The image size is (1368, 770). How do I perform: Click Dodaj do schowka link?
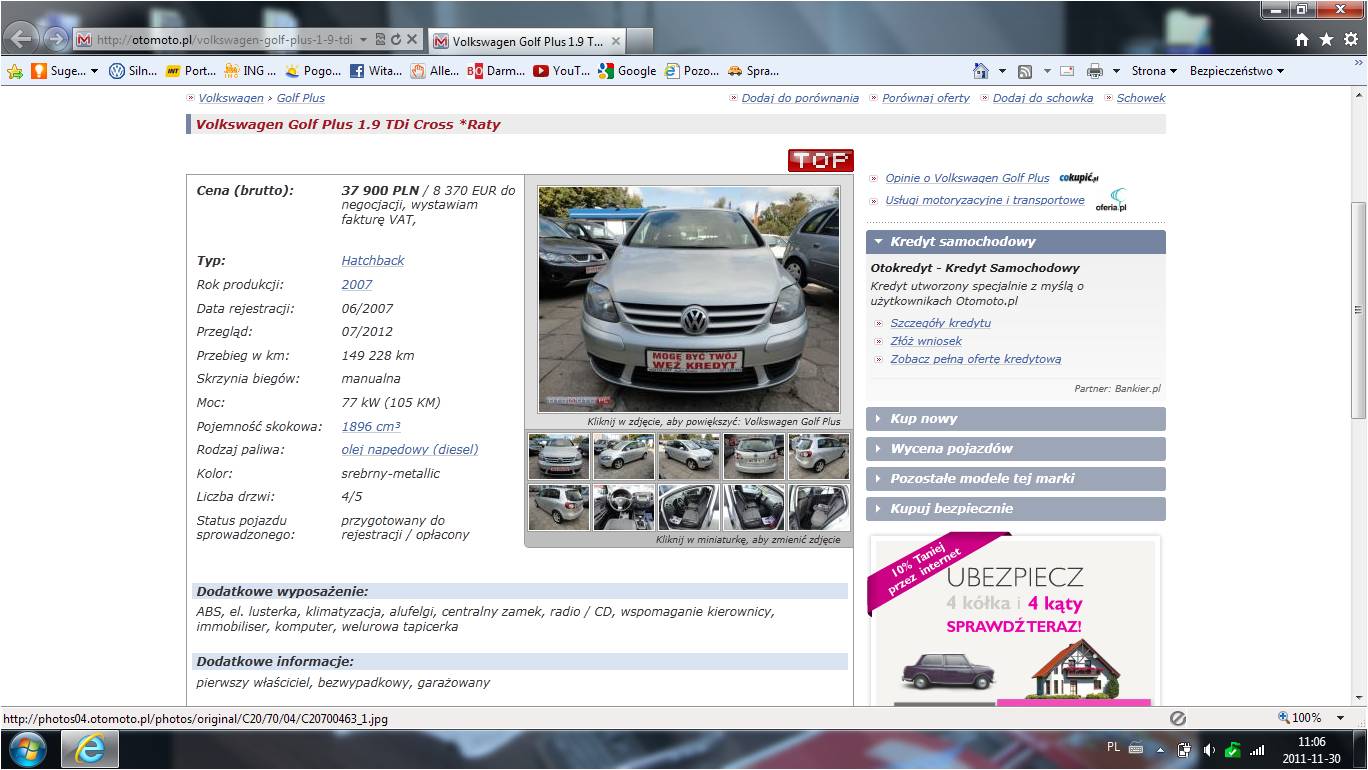[x=1043, y=98]
